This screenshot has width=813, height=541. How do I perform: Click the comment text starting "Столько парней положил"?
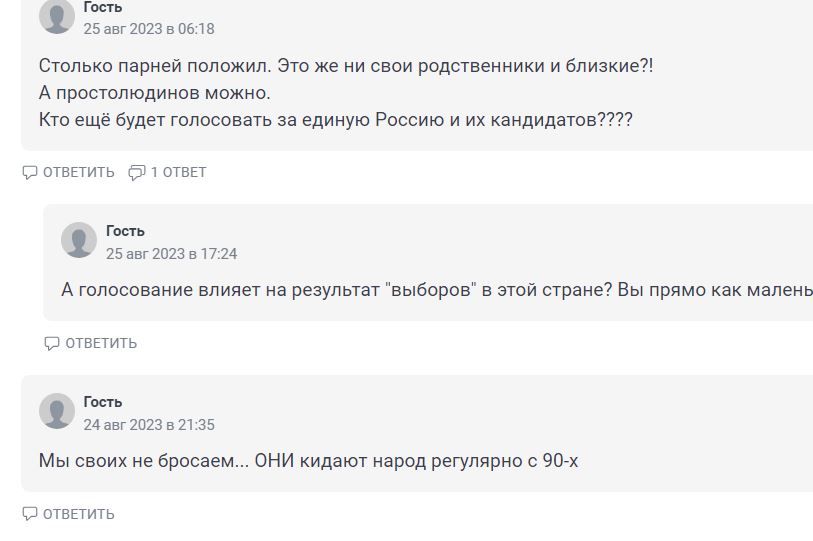[345, 66]
